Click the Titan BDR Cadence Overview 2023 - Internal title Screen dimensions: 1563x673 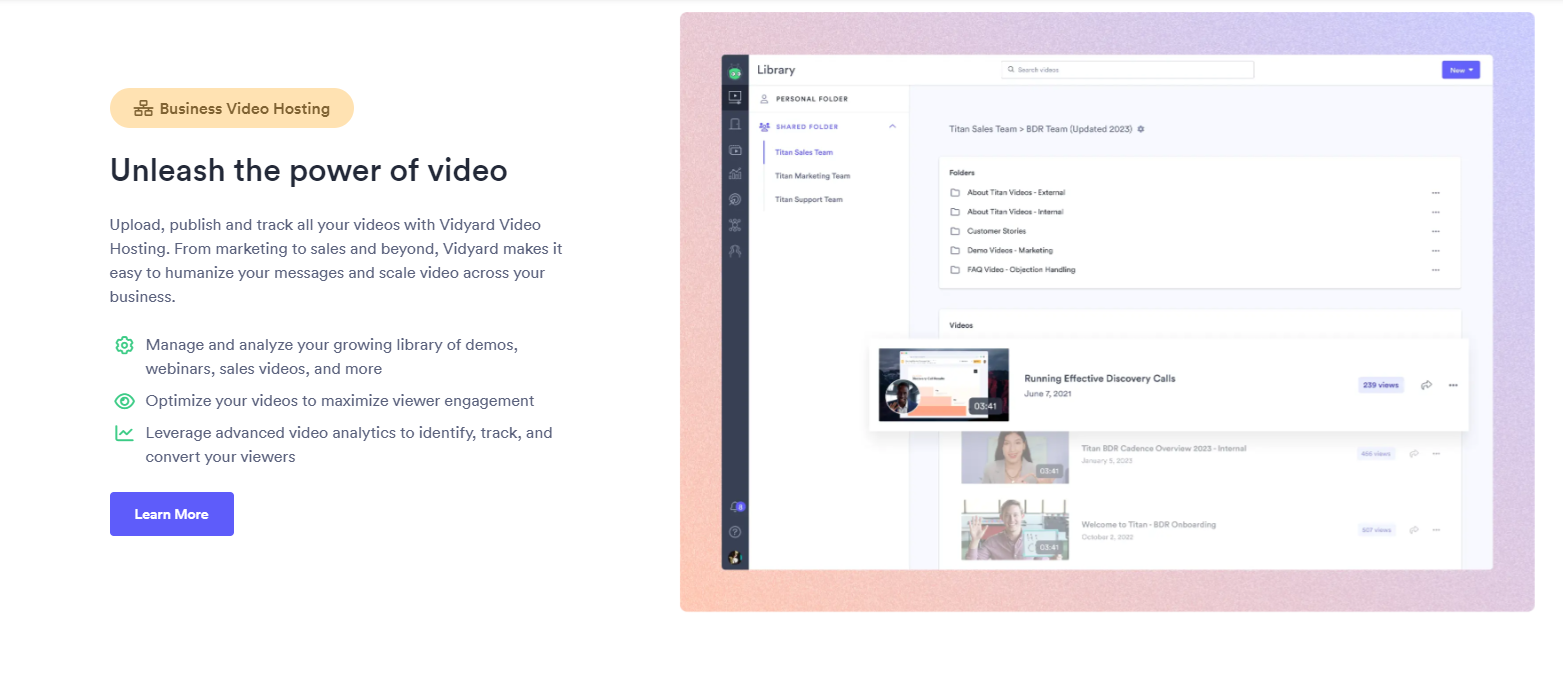[1164, 449]
